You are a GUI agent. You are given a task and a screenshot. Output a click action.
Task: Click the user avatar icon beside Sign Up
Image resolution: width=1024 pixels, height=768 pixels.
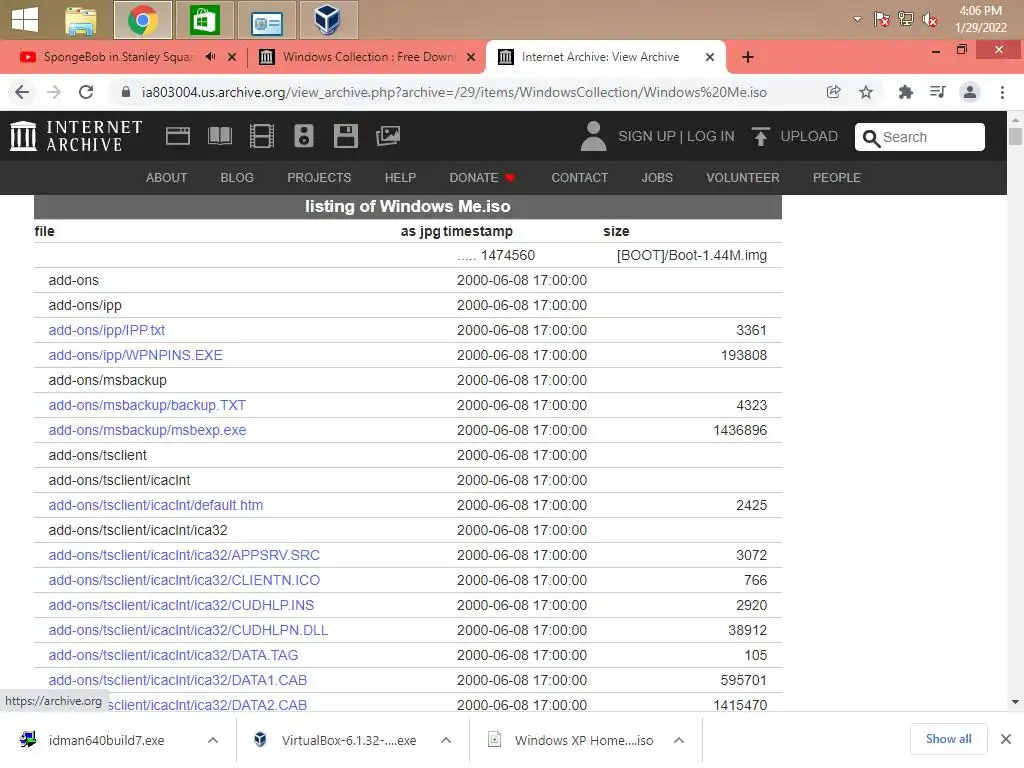[x=593, y=136]
